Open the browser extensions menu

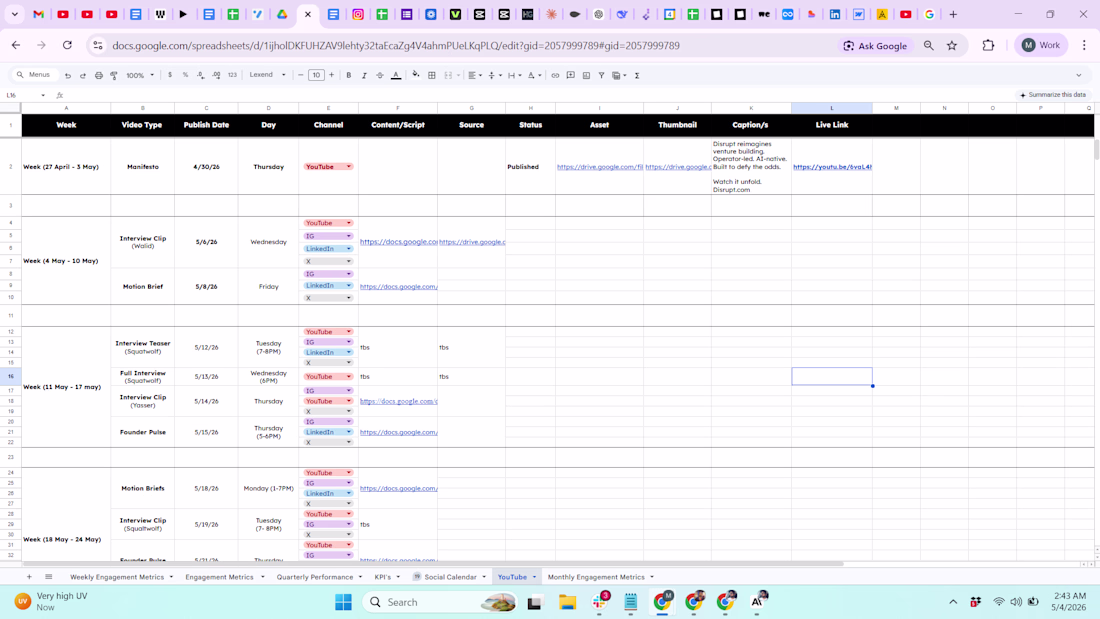coord(988,46)
